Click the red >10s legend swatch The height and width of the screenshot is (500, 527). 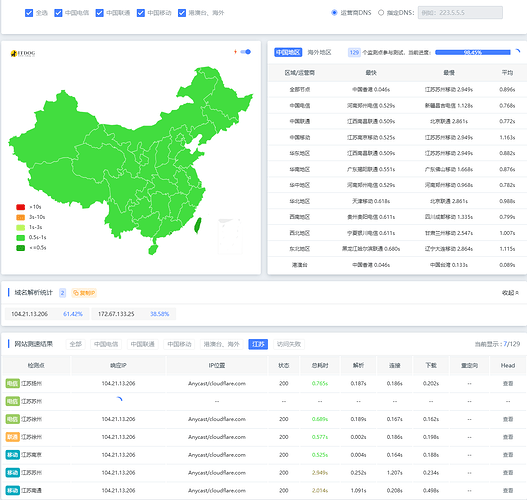pos(21,207)
